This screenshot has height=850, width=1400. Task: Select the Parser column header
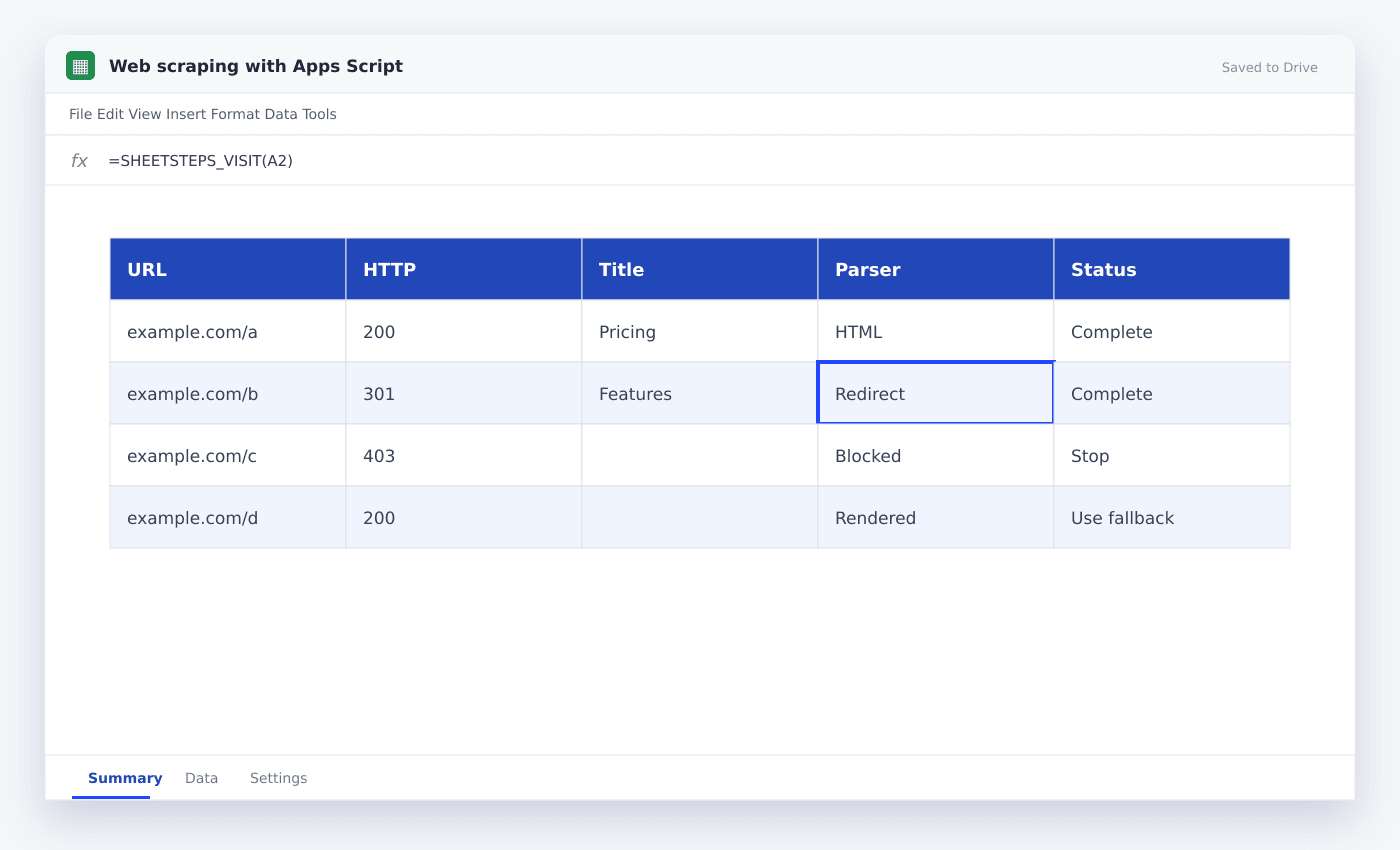click(936, 269)
